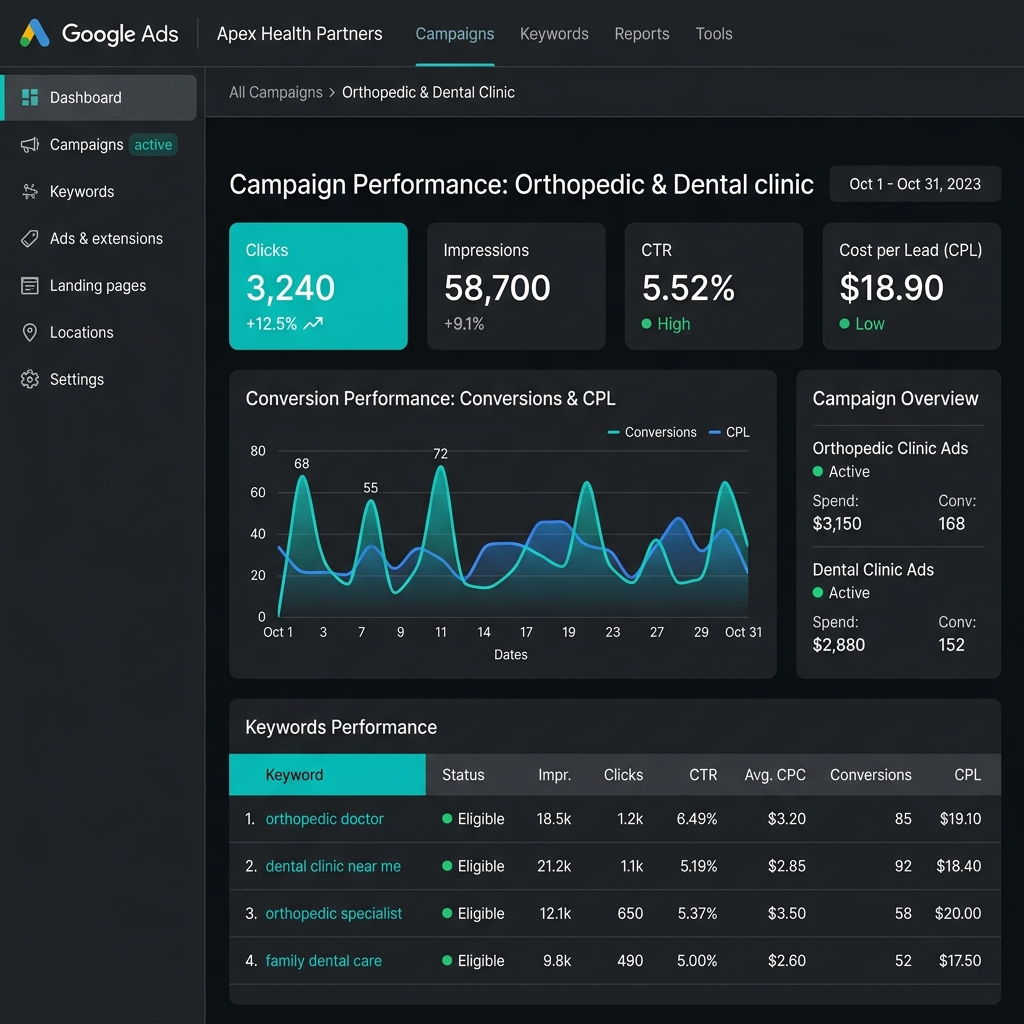
Task: Click the Ads & extensions tag icon
Action: 29,238
